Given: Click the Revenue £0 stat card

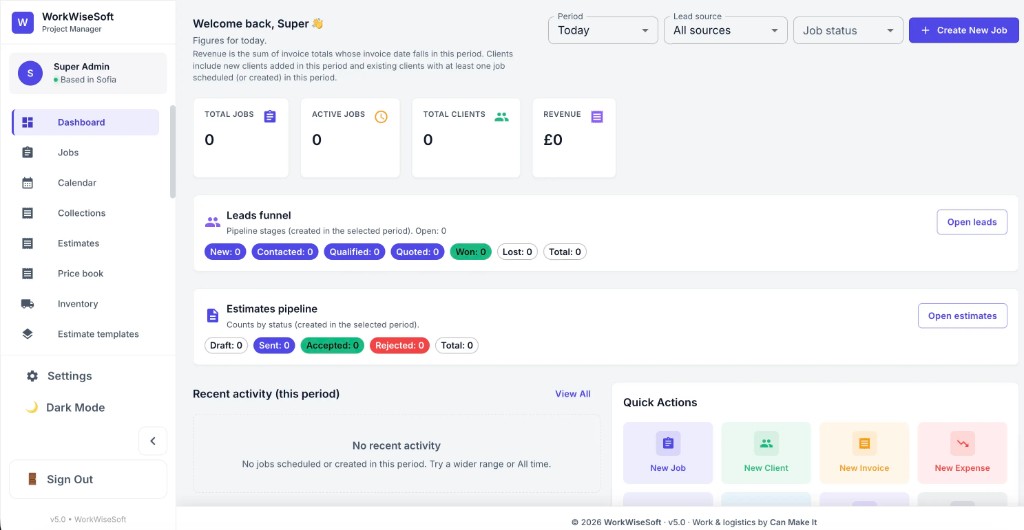Looking at the screenshot, I should 574,138.
